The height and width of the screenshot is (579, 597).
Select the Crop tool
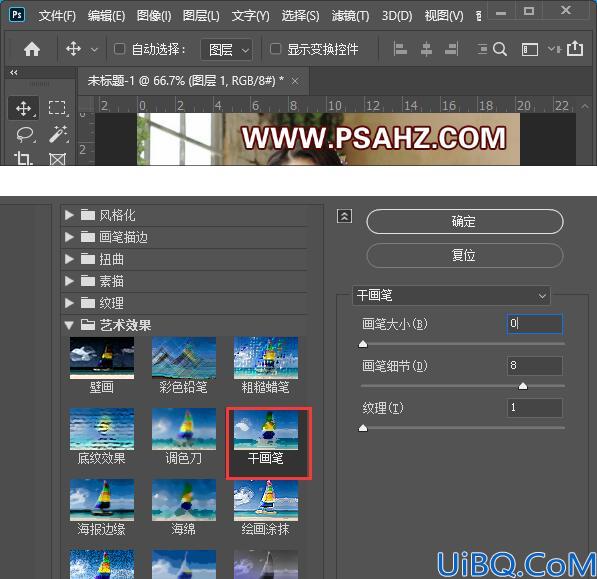pyautogui.click(x=24, y=158)
